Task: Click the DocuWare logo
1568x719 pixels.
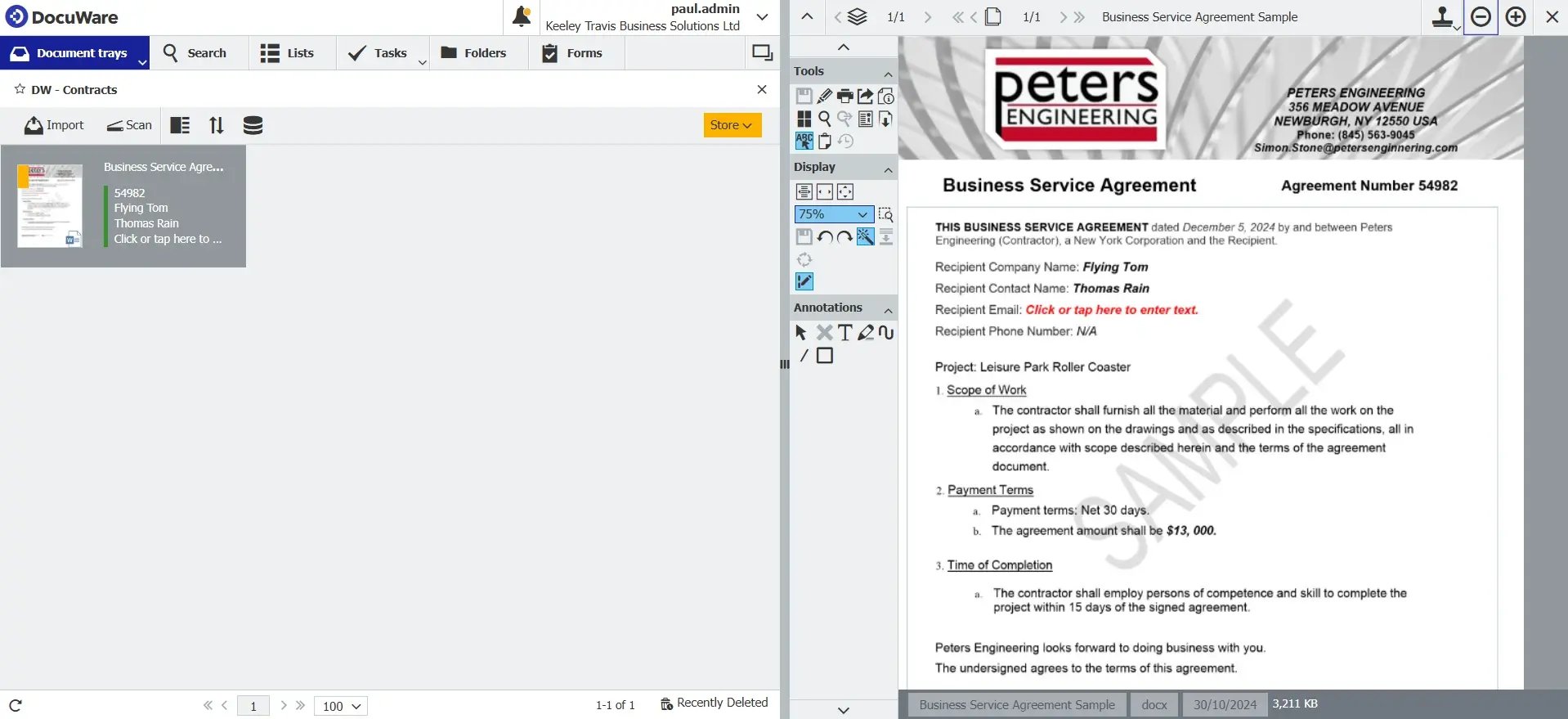Action: (x=62, y=16)
